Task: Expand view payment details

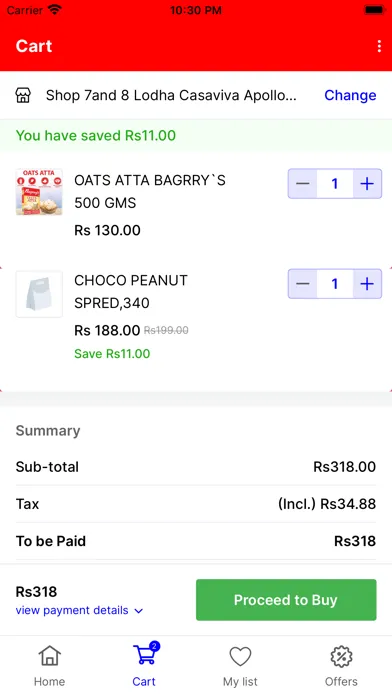Action: point(72,610)
